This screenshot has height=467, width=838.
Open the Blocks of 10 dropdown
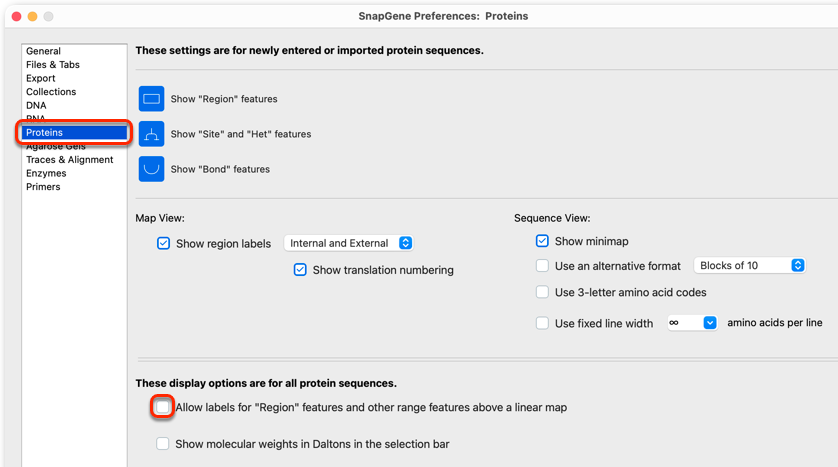(749, 266)
